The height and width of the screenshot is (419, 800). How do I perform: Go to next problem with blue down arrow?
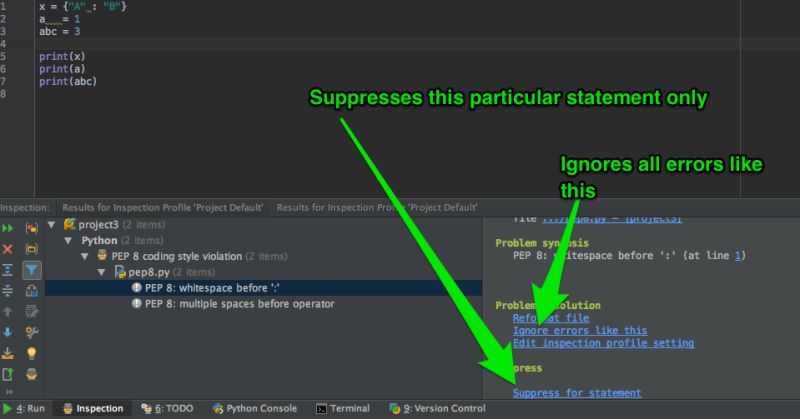point(8,332)
